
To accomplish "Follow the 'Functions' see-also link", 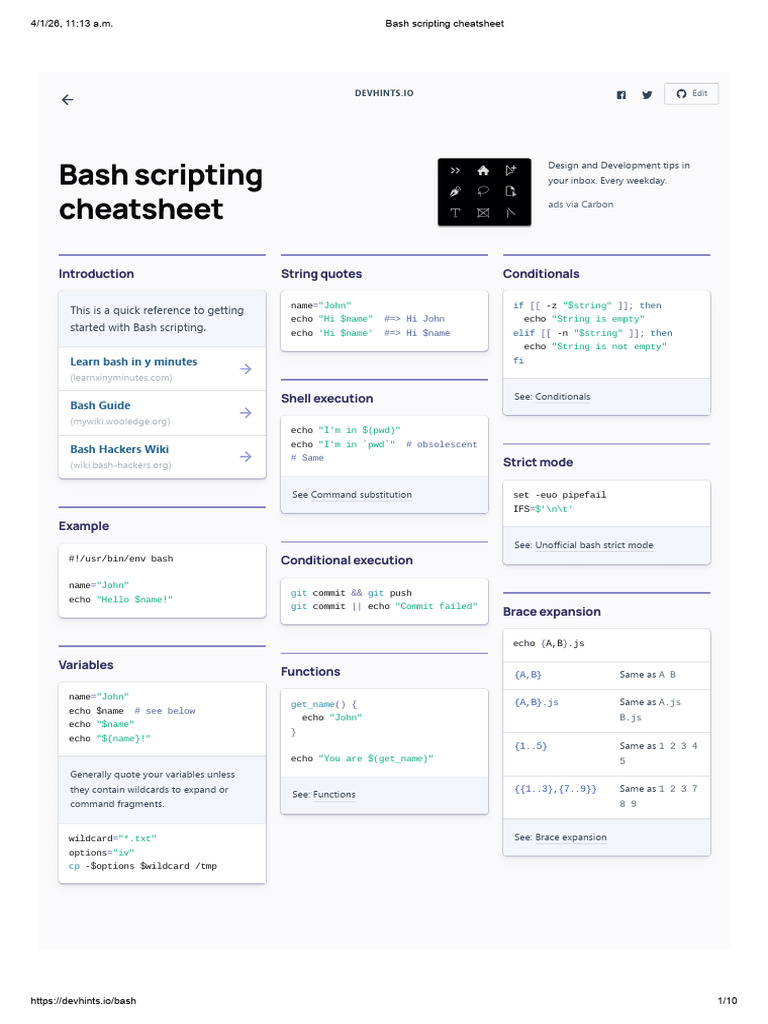I will [334, 794].
